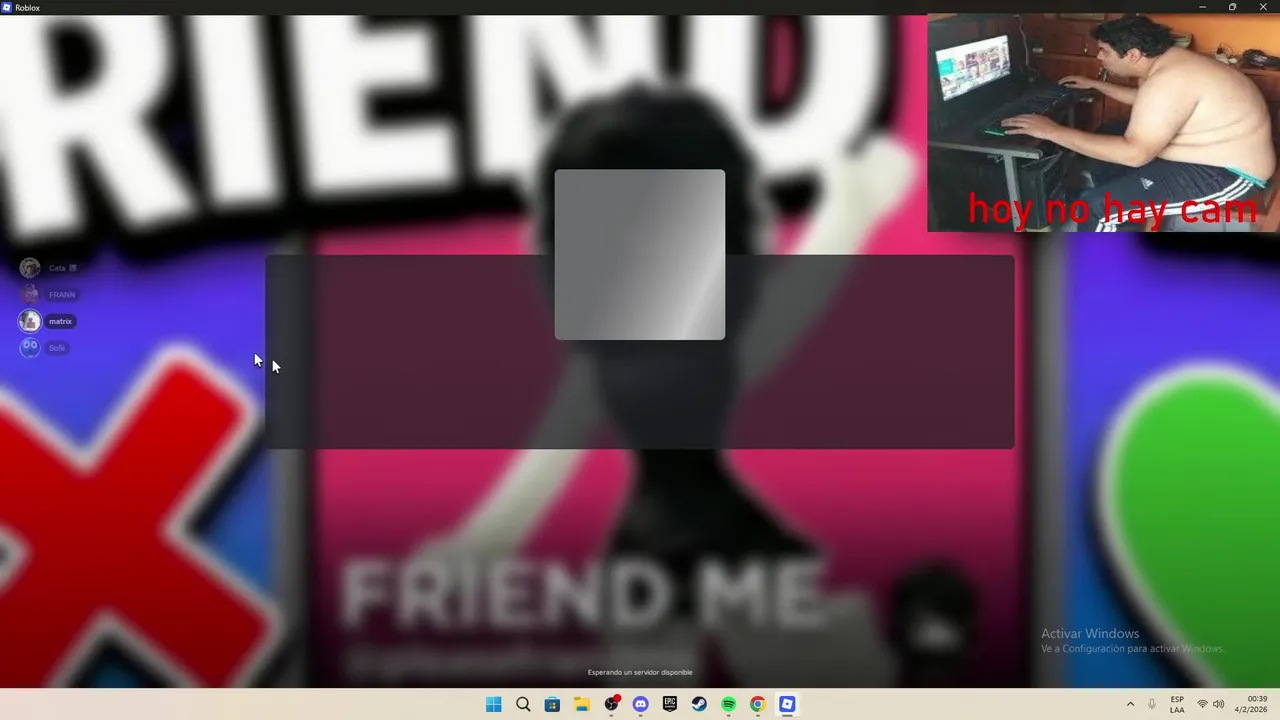Open Steam from the taskbar
This screenshot has width=1280, height=720.
[699, 704]
